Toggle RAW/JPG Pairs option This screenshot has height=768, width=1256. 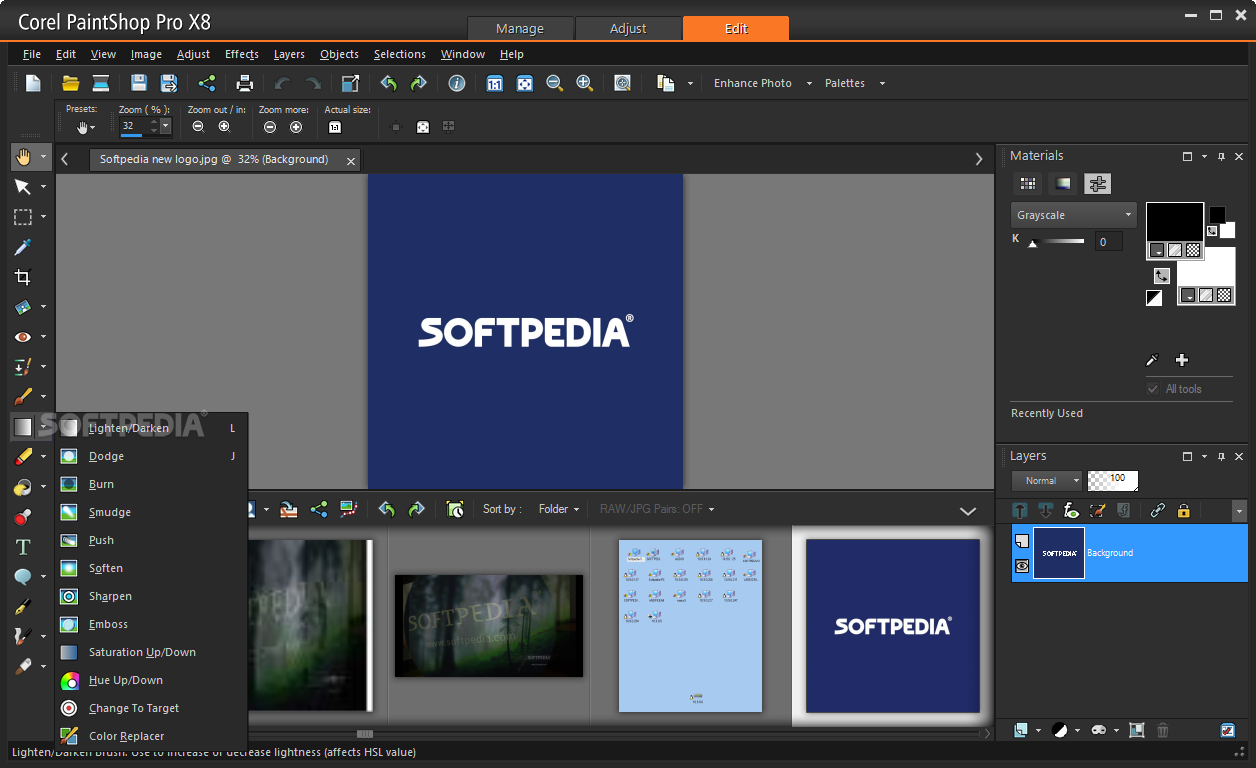(656, 509)
